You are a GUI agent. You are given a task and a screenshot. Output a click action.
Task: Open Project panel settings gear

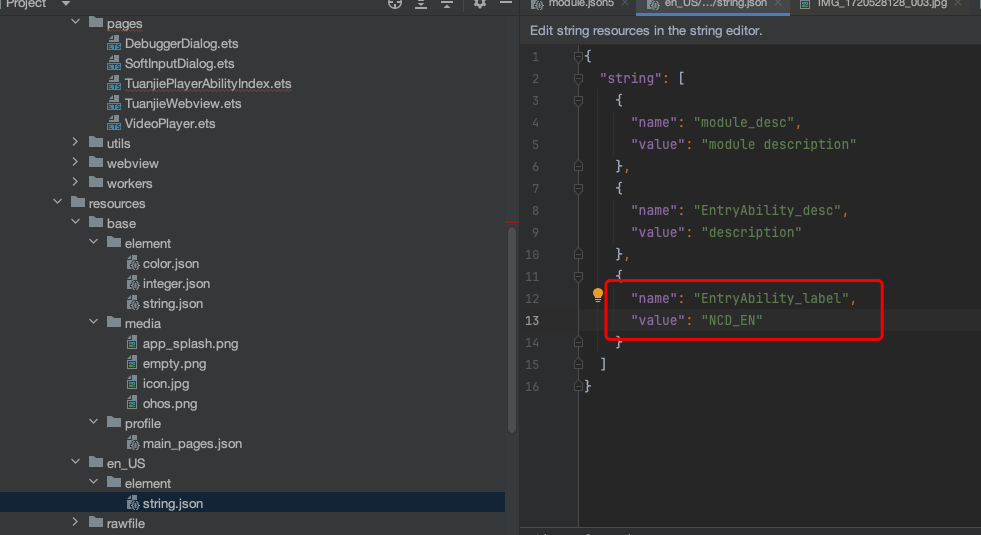[480, 4]
